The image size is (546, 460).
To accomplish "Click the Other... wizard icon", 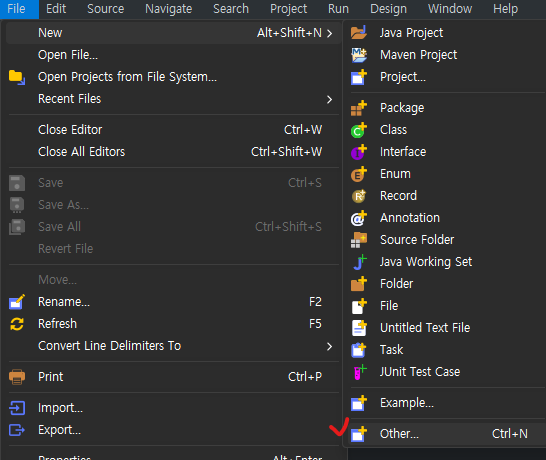I will pyautogui.click(x=359, y=434).
